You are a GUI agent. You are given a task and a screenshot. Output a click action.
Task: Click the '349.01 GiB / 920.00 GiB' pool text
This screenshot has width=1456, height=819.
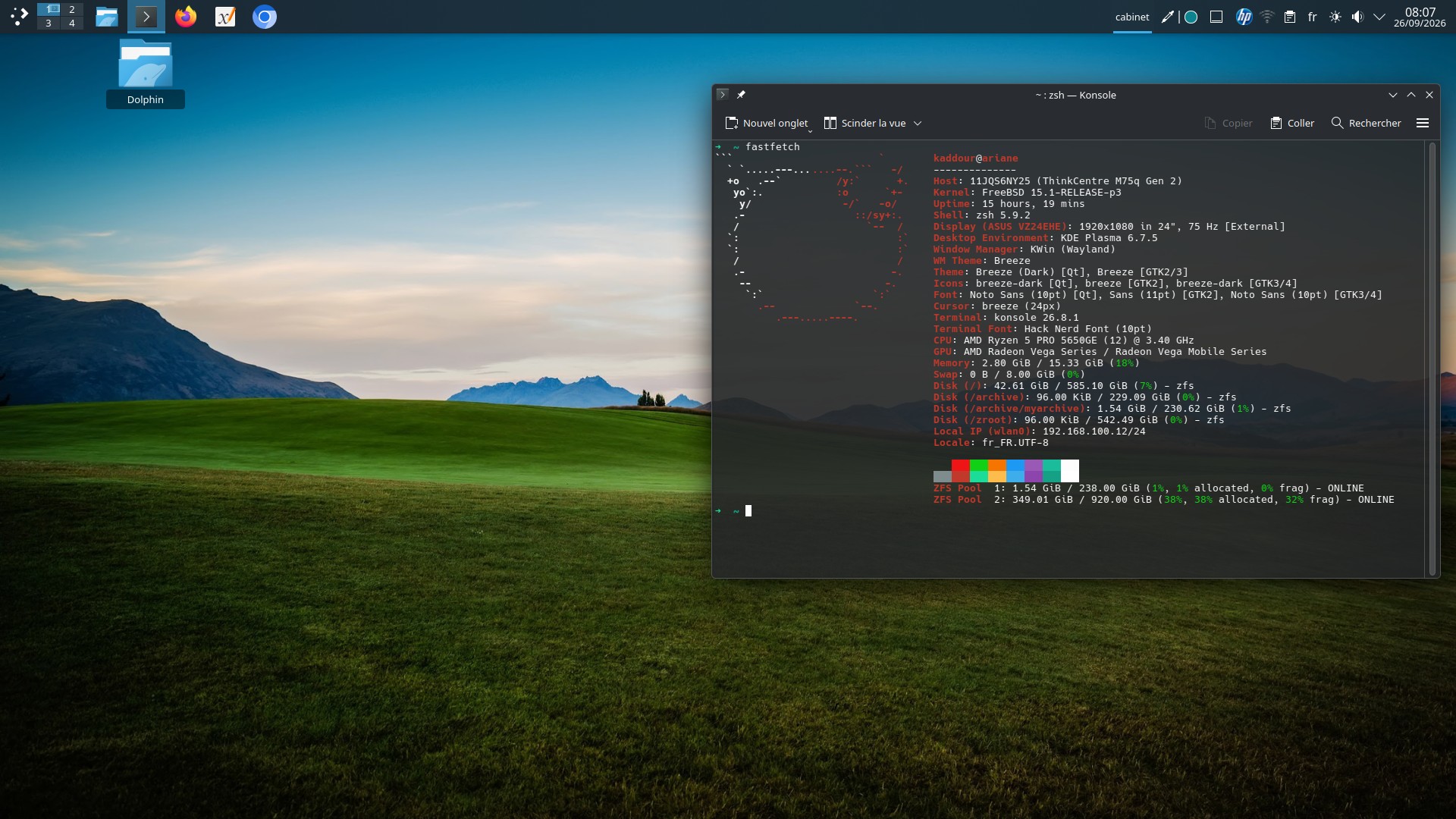[1081, 500]
